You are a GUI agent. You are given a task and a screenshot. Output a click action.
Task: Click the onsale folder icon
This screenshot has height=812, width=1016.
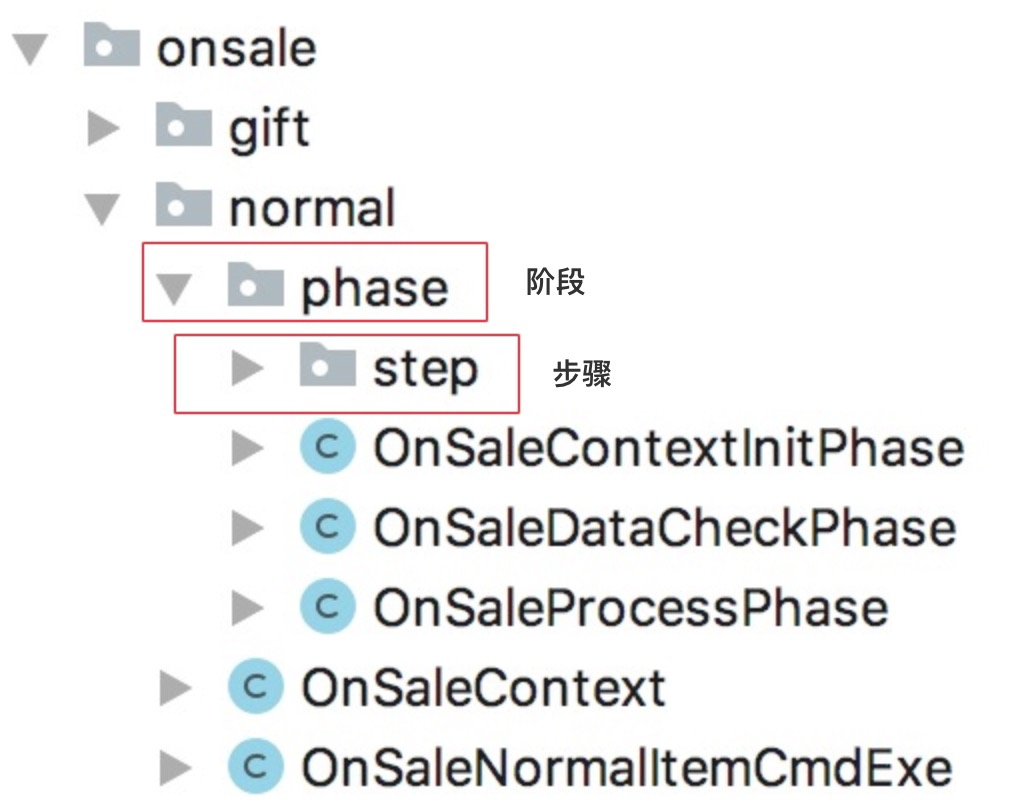pos(111,44)
